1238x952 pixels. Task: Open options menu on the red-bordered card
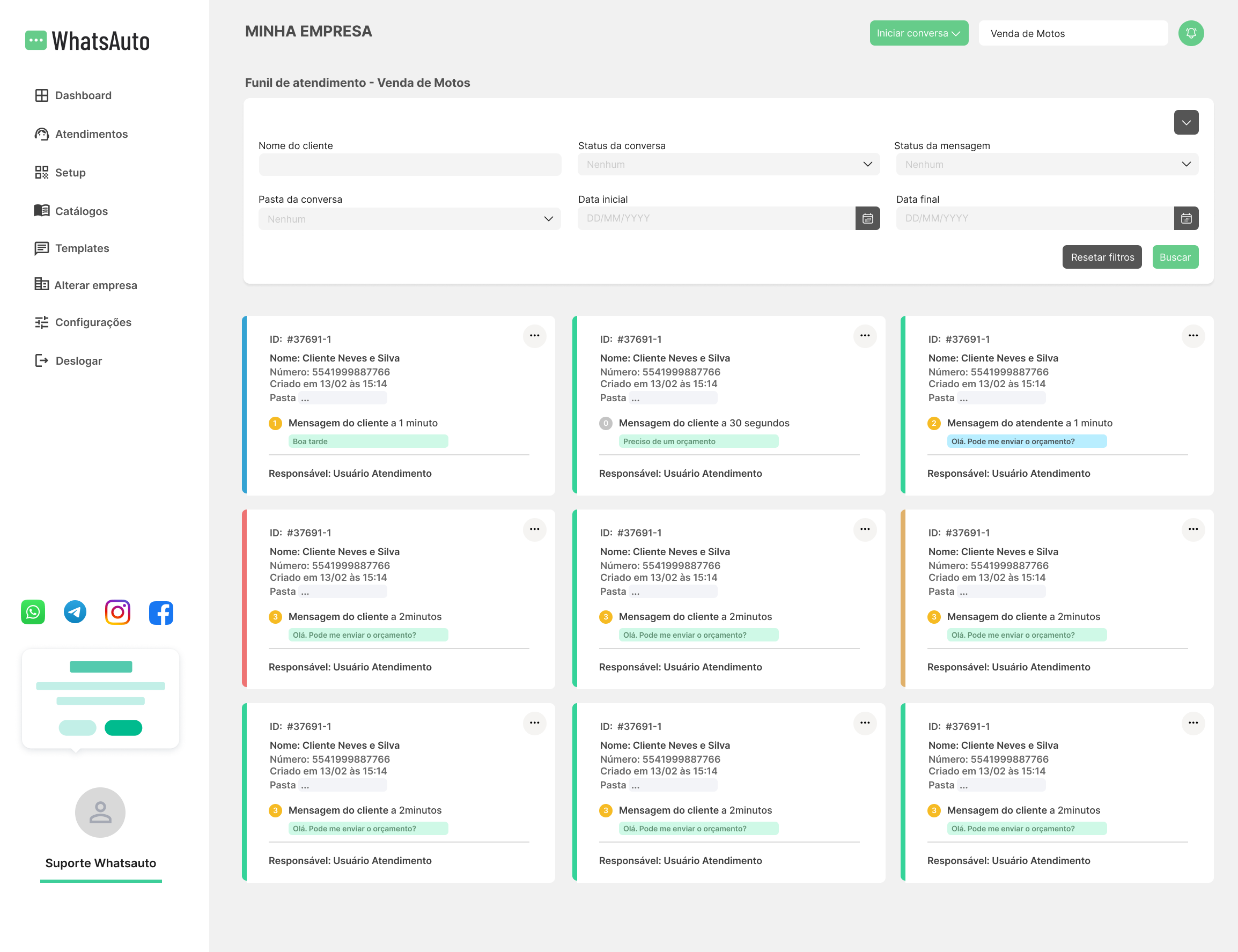(534, 529)
